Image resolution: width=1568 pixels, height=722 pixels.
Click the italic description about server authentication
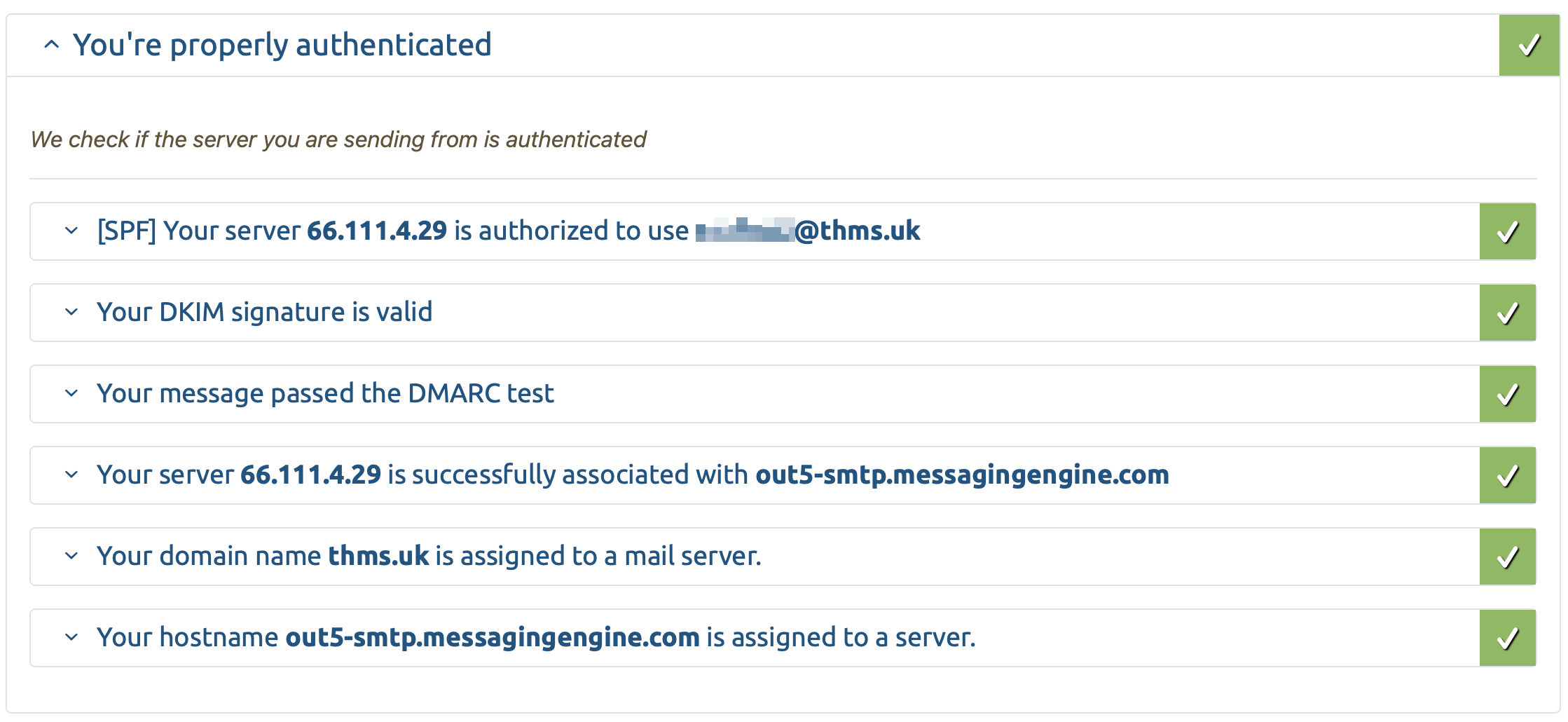coord(338,139)
